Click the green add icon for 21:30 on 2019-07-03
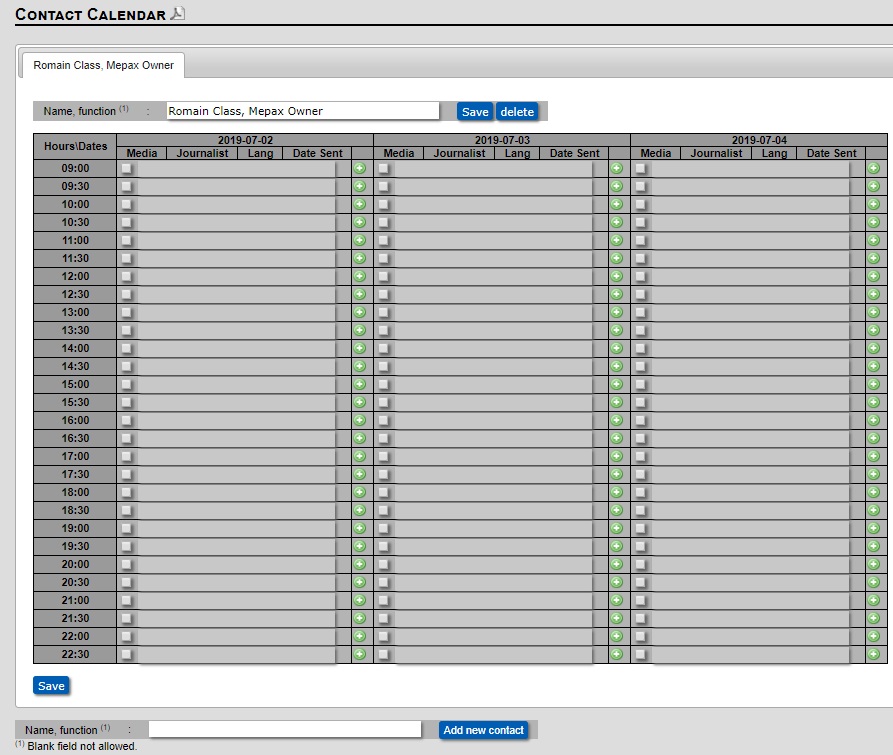Screen dimensions: 893x755 (x=618, y=619)
